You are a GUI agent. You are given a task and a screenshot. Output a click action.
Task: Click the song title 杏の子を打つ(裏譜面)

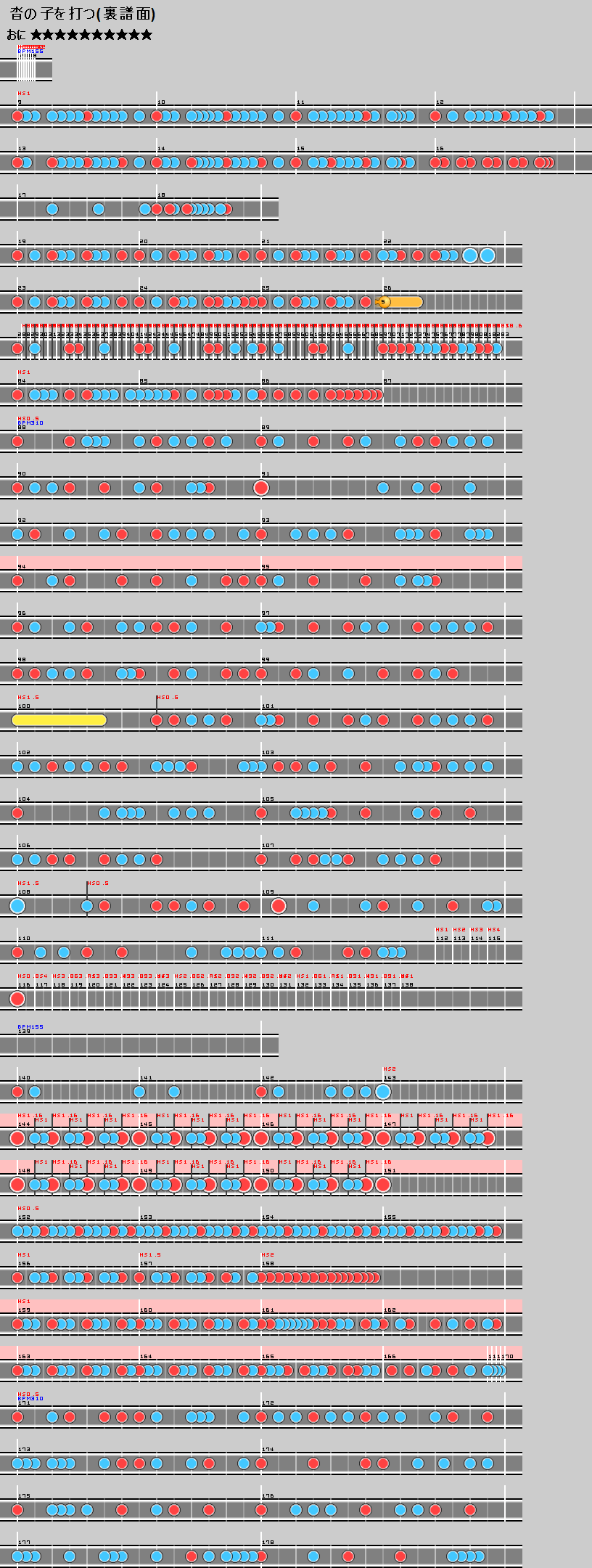(82, 14)
